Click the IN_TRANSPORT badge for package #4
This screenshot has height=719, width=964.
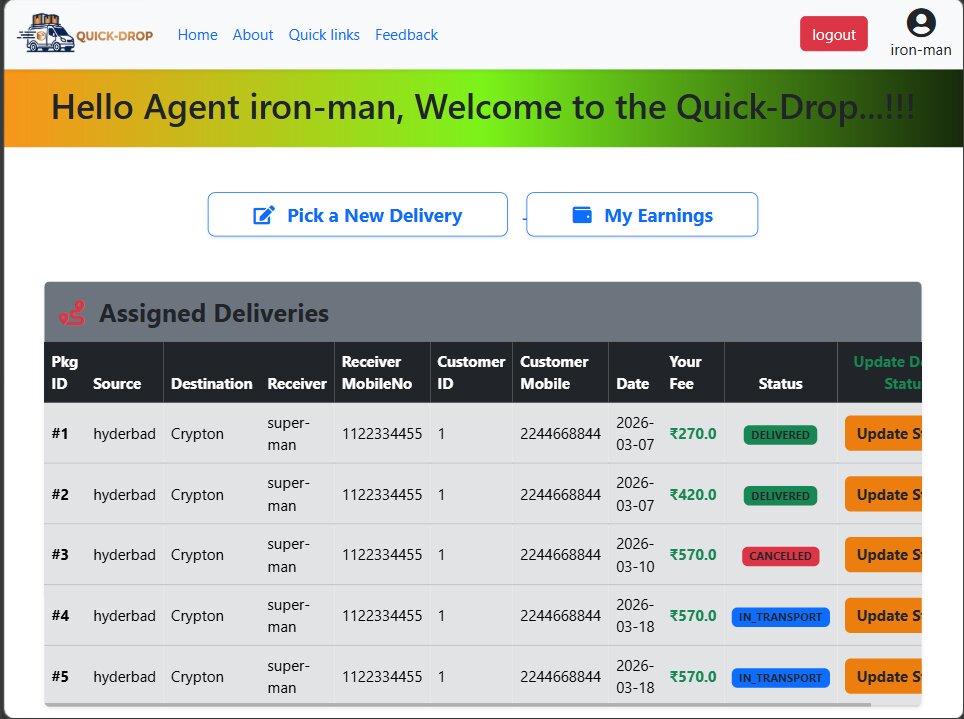(x=780, y=617)
